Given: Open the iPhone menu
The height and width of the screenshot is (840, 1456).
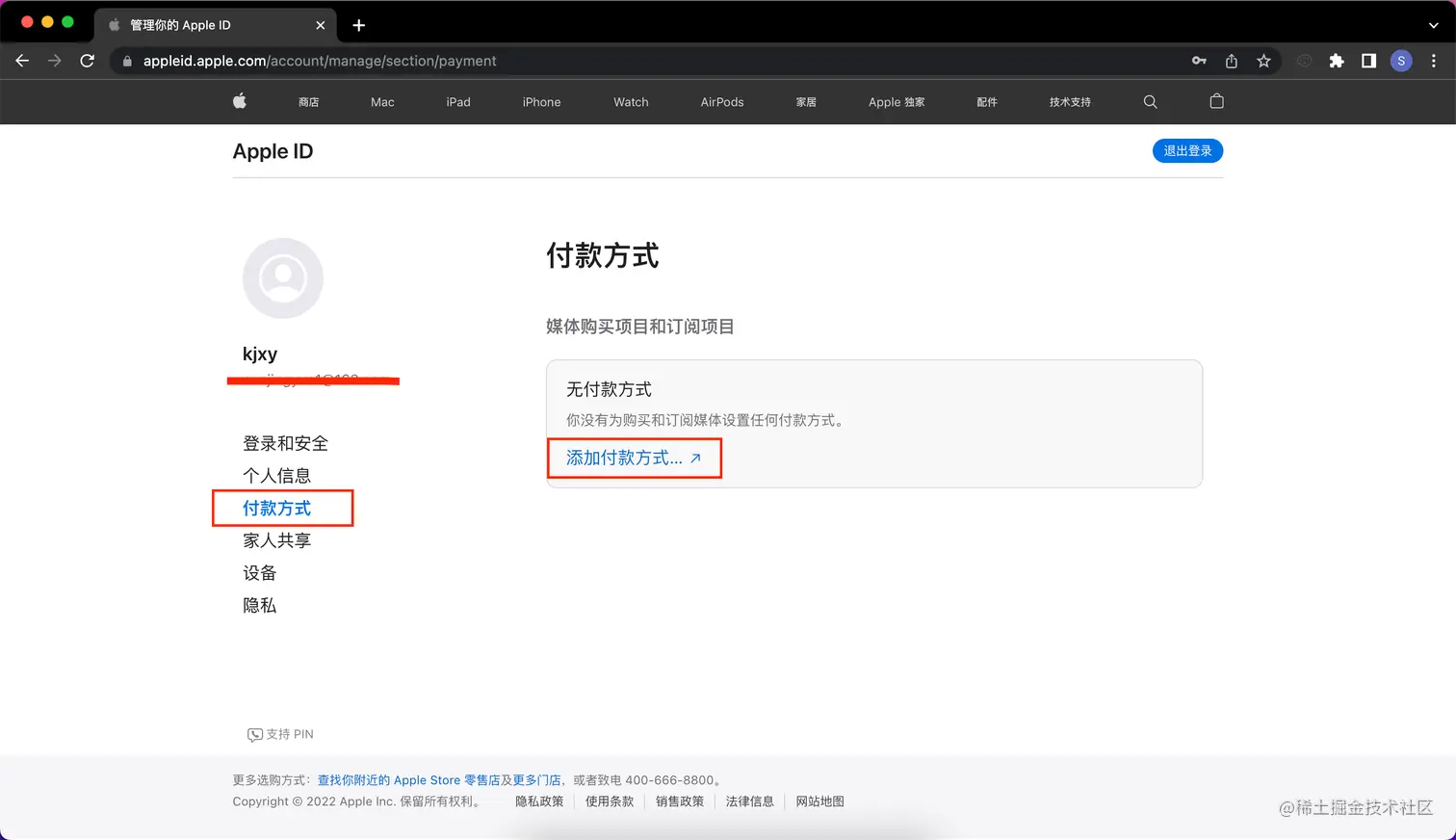Looking at the screenshot, I should pyautogui.click(x=541, y=102).
